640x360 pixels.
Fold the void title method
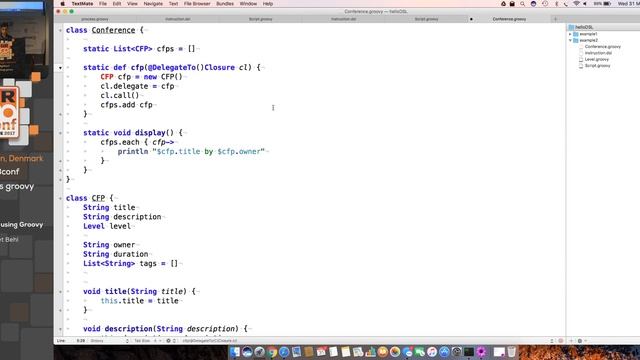[x=60, y=292]
